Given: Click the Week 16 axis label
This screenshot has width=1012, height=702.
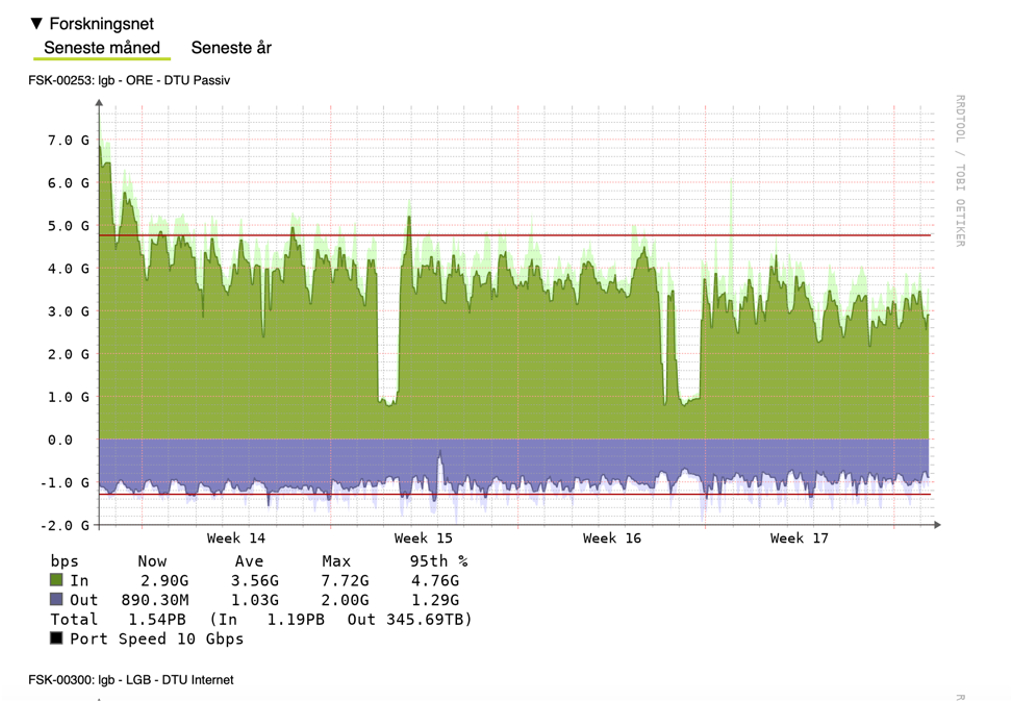Looking at the screenshot, I should point(612,538).
